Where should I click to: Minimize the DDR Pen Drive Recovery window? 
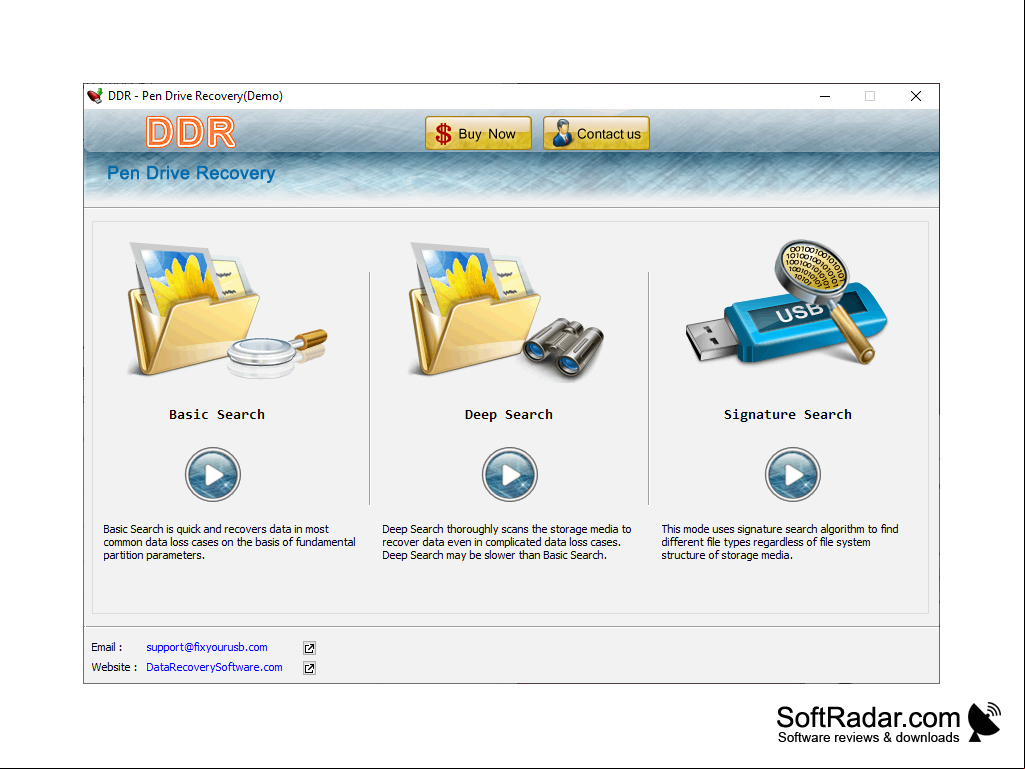click(x=825, y=96)
